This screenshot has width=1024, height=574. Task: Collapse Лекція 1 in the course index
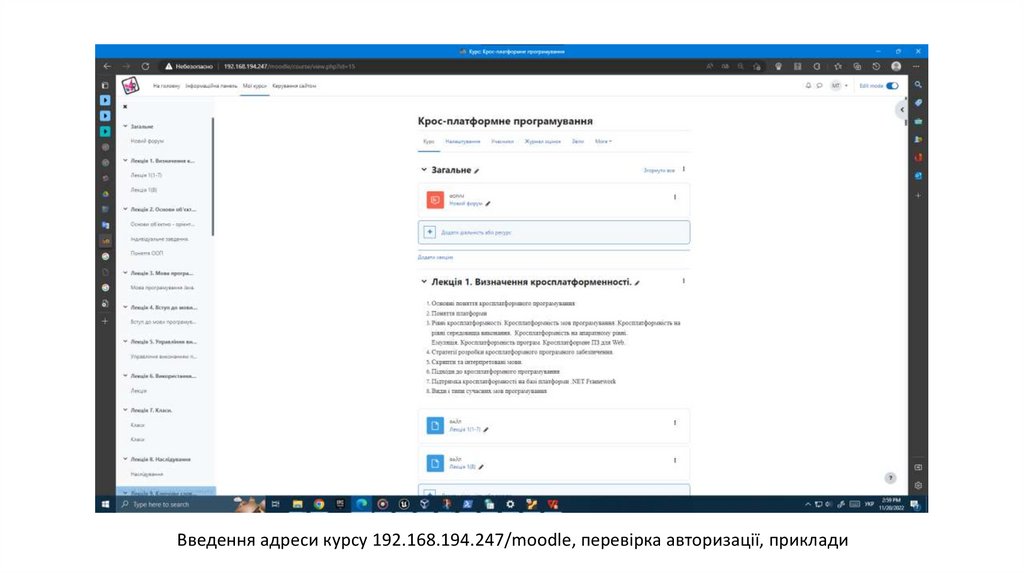(125, 160)
